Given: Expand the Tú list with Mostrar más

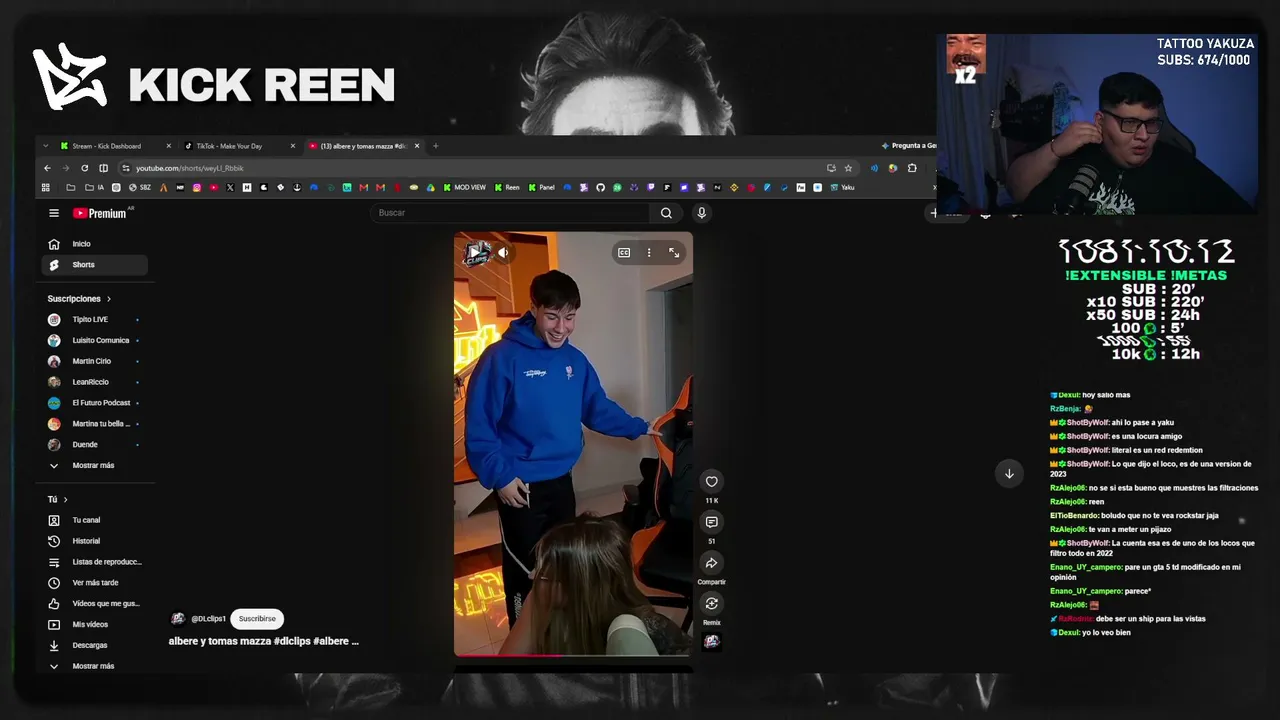Looking at the screenshot, I should click(95, 666).
